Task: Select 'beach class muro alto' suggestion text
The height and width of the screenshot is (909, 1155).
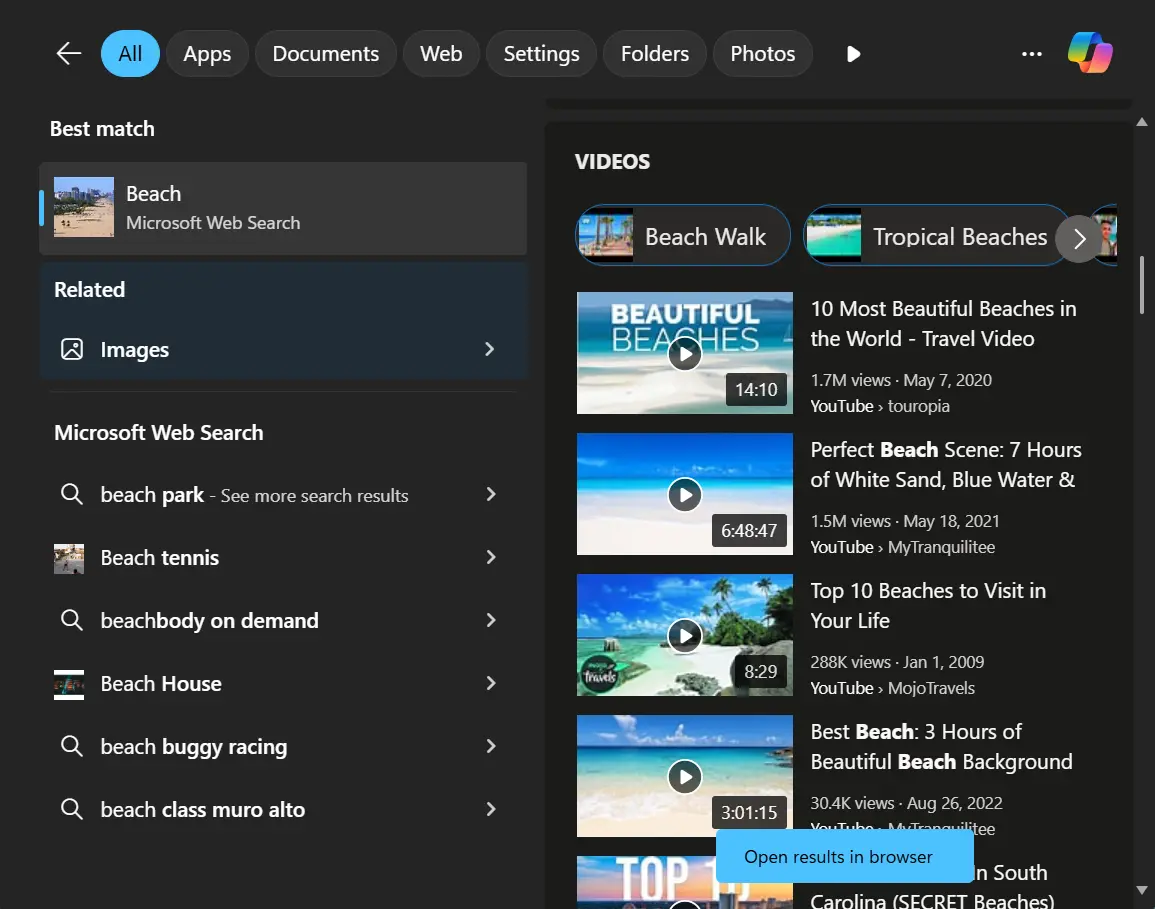Action: click(203, 810)
